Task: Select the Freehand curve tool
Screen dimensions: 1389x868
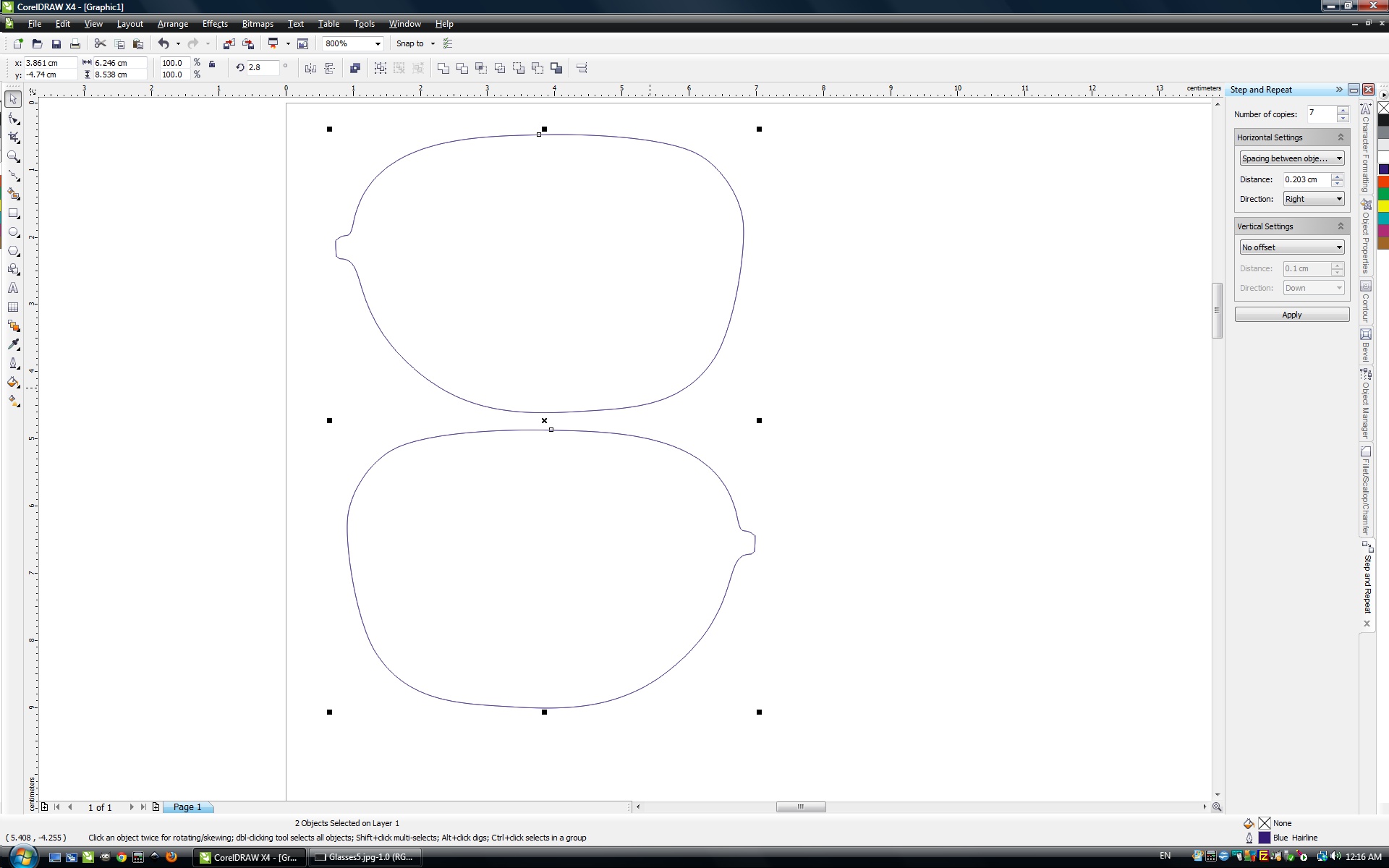Action: pos(13,175)
